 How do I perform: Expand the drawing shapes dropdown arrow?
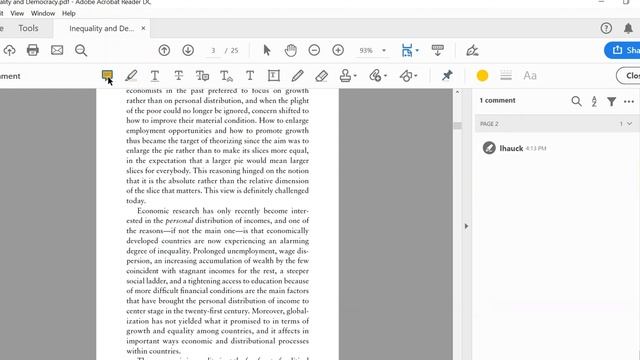[416, 76]
